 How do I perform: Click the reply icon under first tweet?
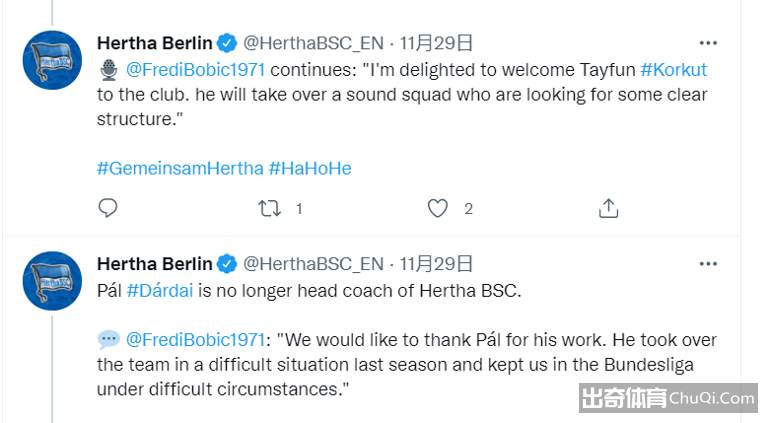pos(108,208)
